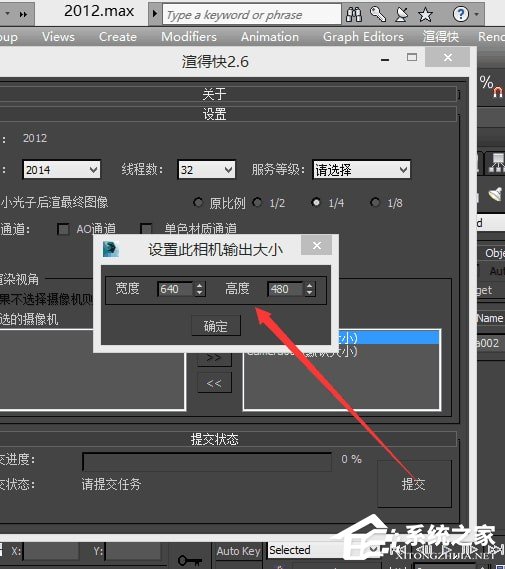Viewport: 505px width, 569px height.
Task: Click the 提交进度 progress bar
Action: 207,462
